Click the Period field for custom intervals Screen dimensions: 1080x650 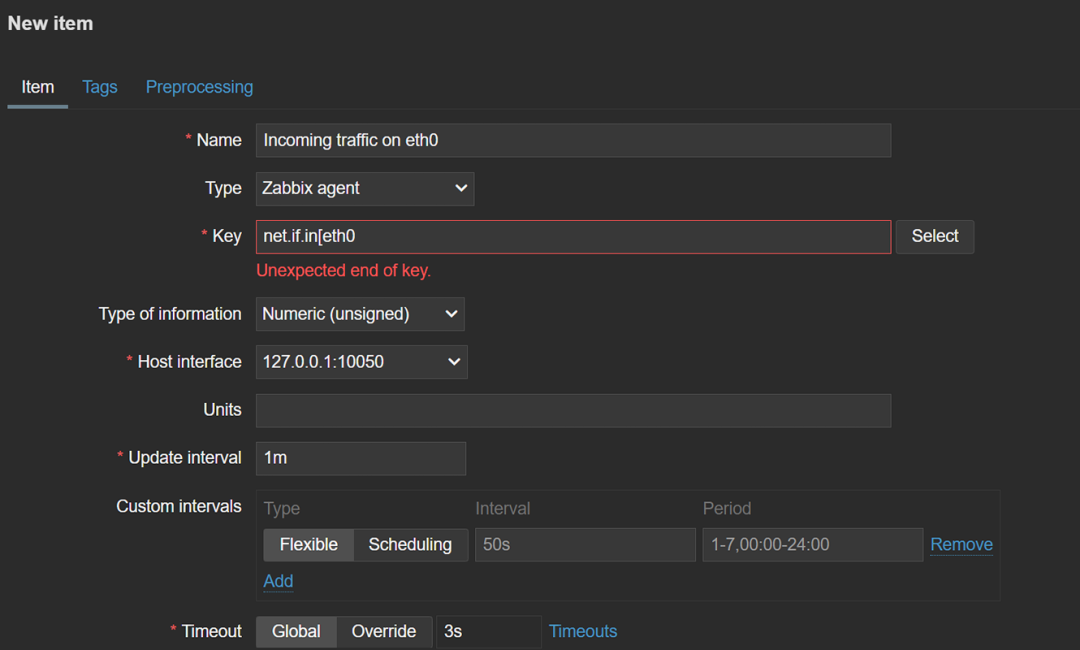click(x=812, y=545)
